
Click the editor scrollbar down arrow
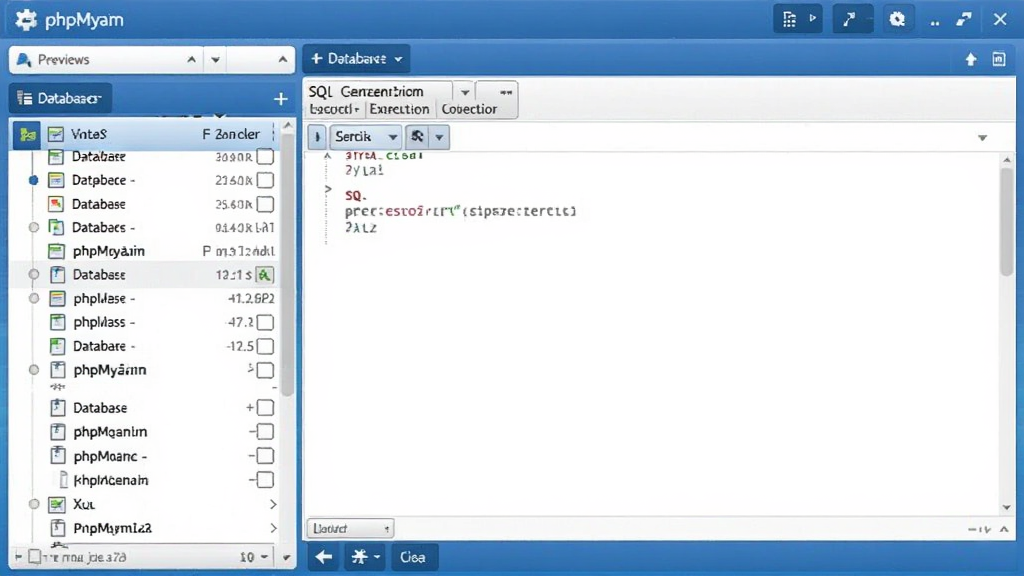pyautogui.click(x=1006, y=507)
